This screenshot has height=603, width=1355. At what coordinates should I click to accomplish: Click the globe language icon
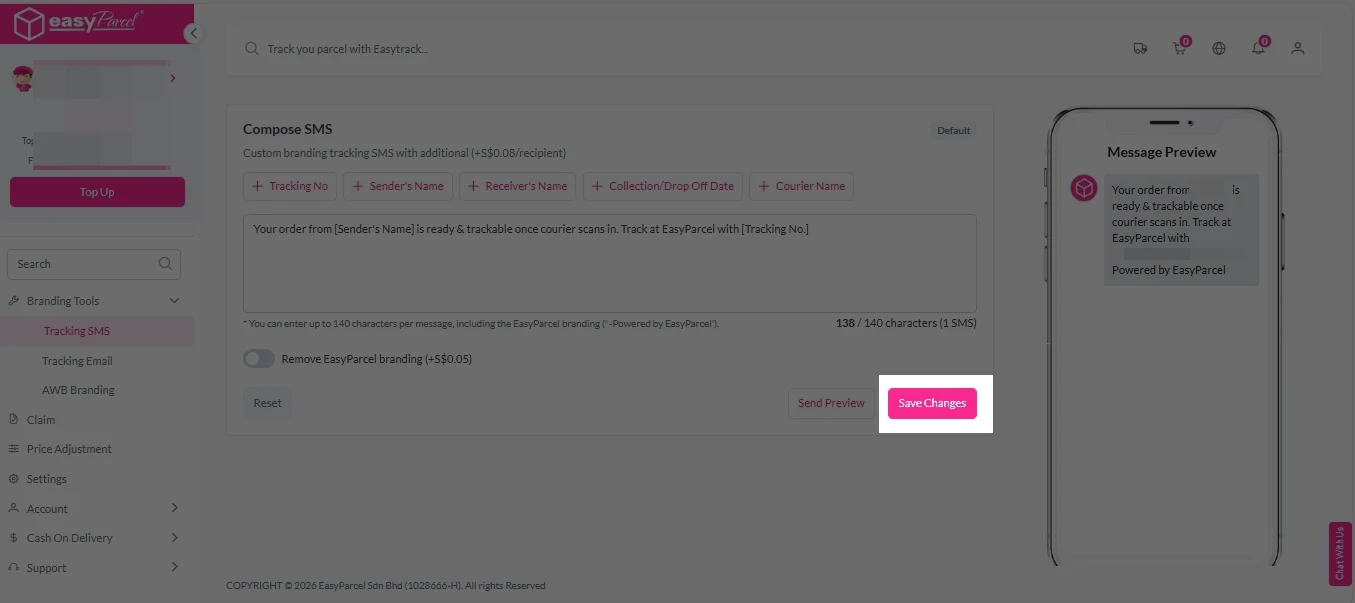pyautogui.click(x=1219, y=48)
